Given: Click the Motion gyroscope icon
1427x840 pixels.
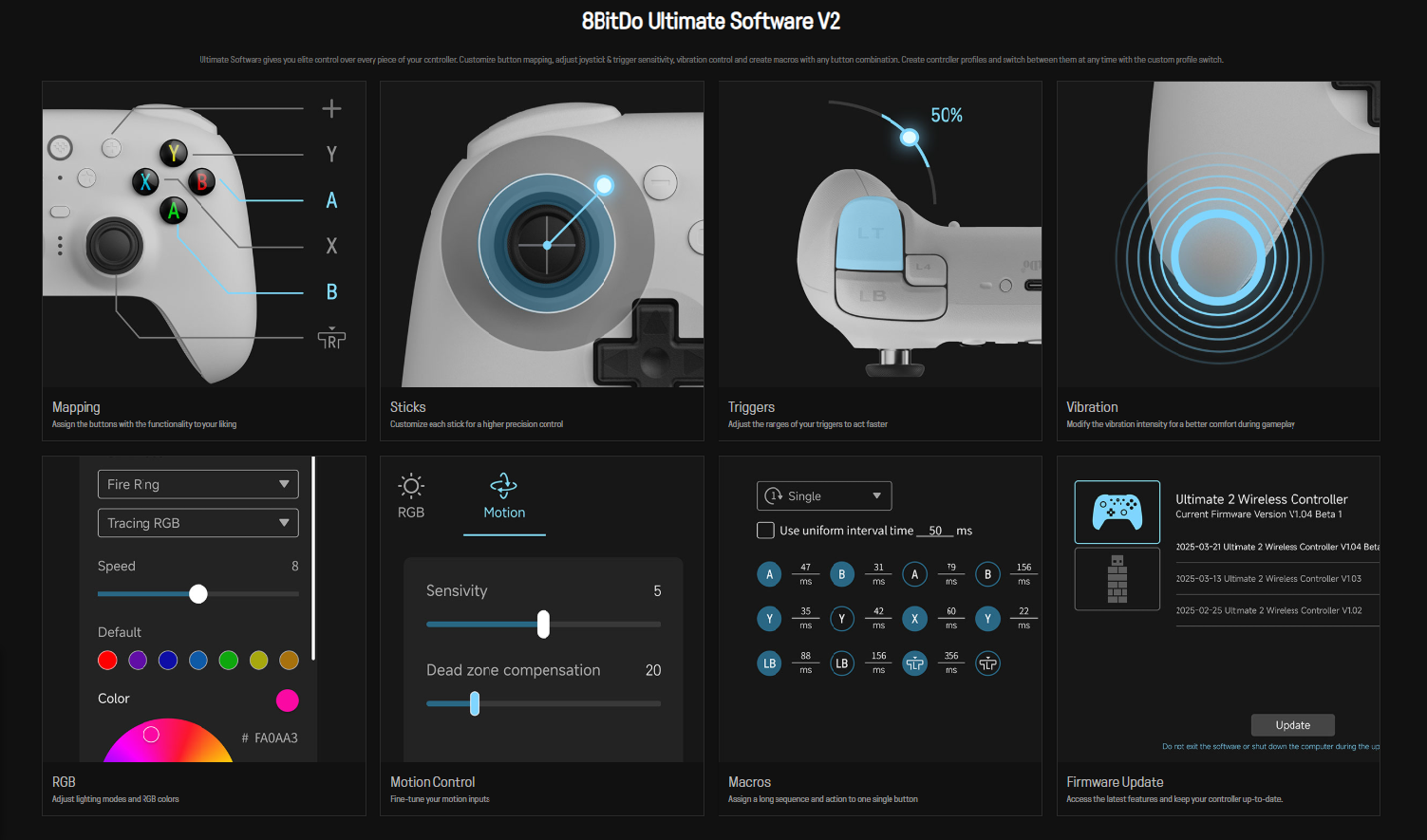Looking at the screenshot, I should click(503, 486).
